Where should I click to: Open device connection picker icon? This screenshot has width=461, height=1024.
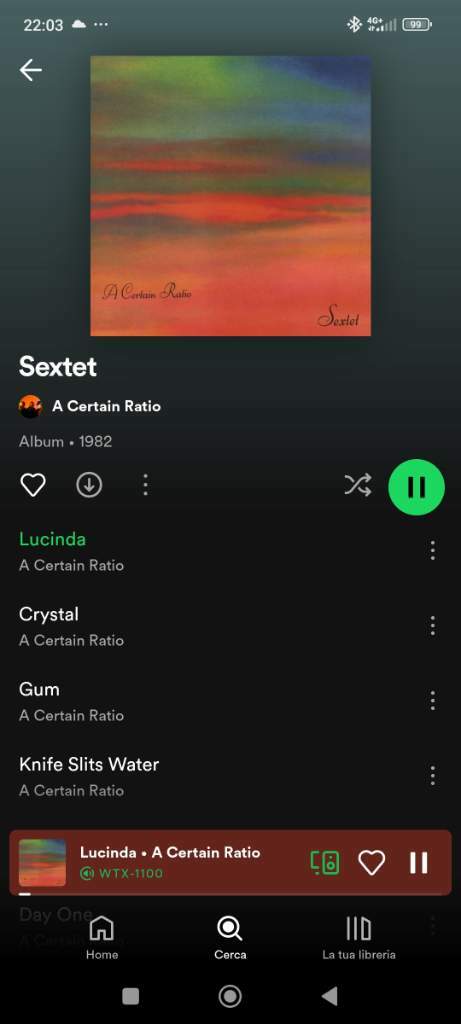click(x=325, y=863)
